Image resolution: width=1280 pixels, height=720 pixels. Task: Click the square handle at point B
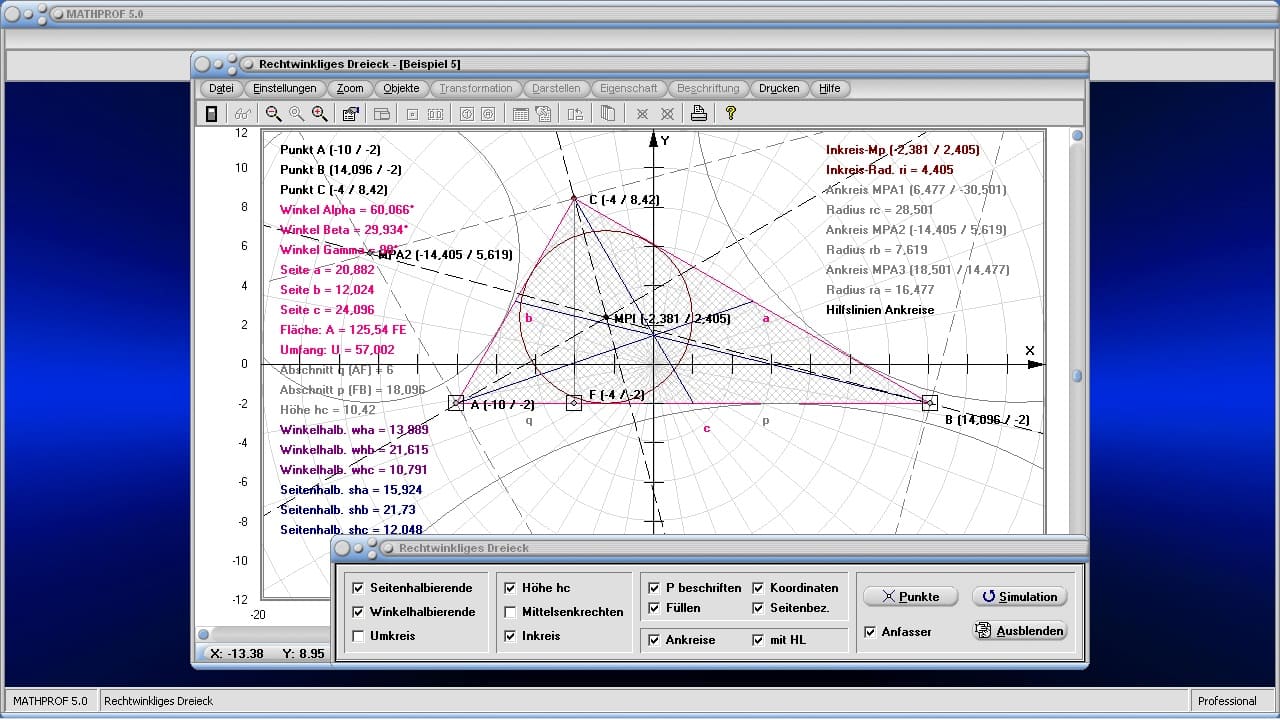[x=929, y=403]
